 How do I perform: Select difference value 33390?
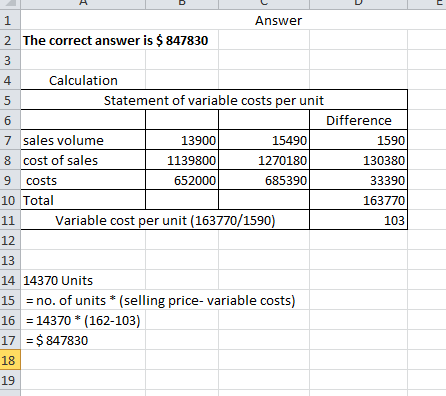[358, 180]
